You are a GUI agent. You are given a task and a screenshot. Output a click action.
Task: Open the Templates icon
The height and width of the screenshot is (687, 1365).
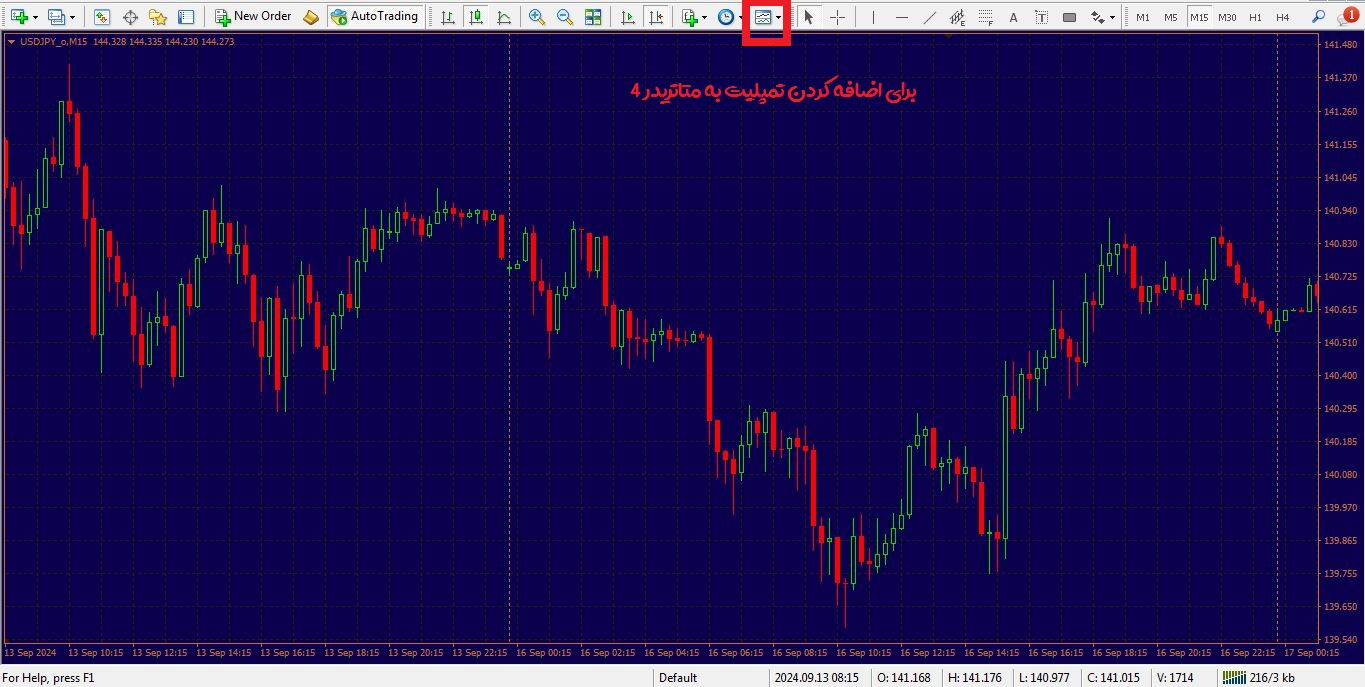(x=763, y=17)
